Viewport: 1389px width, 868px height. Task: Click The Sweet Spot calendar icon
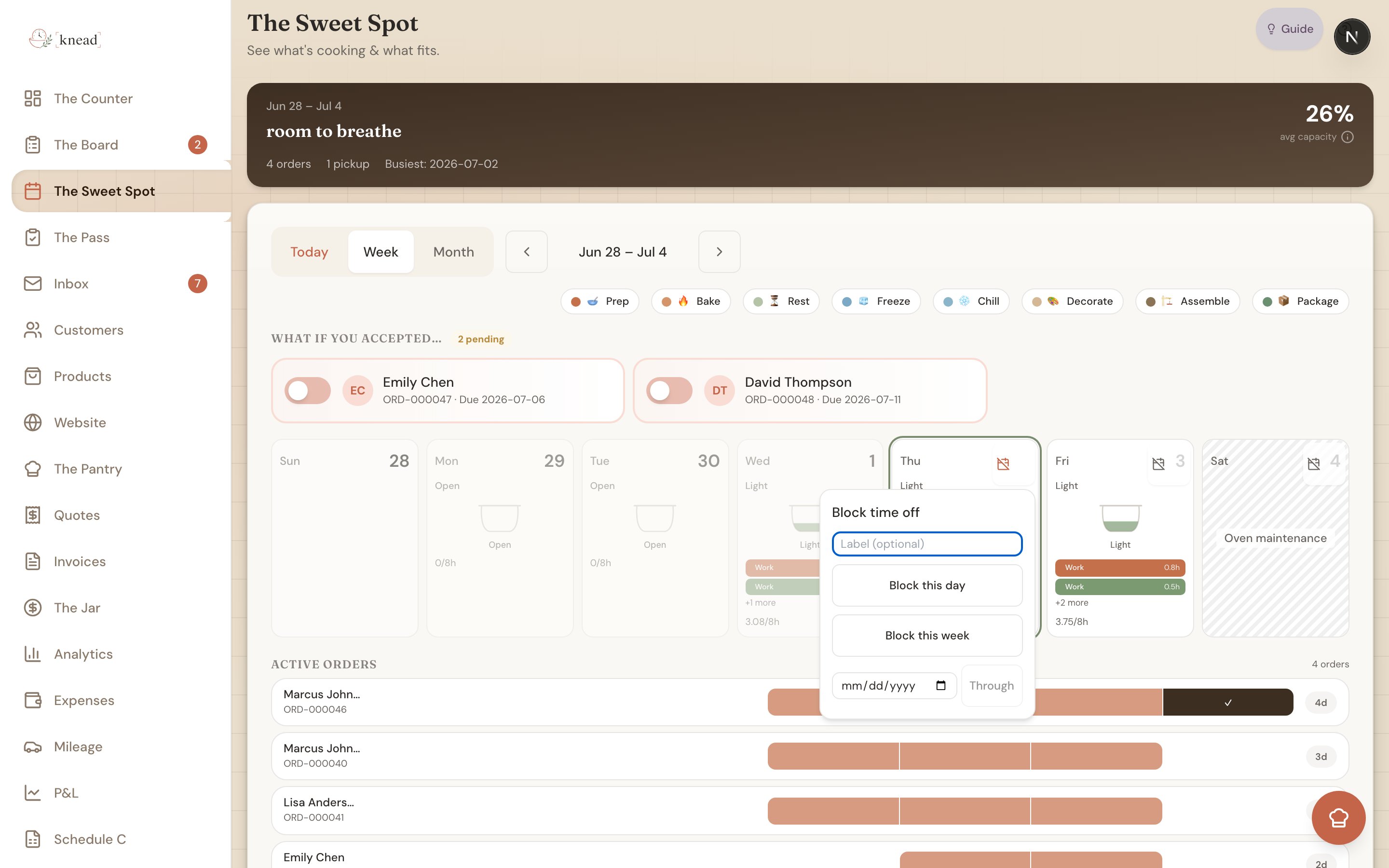click(x=33, y=191)
